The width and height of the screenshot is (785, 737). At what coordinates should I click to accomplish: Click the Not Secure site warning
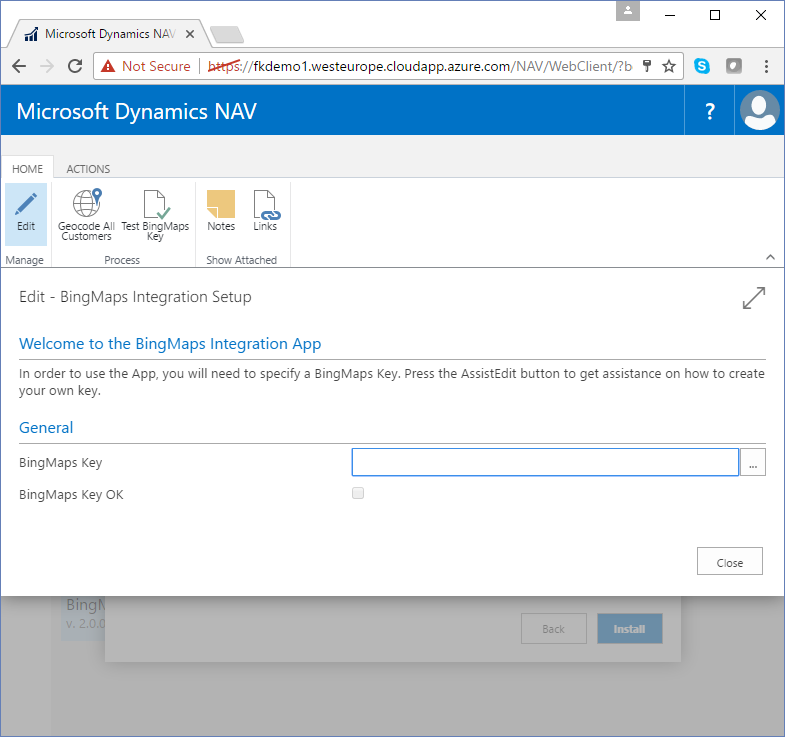click(x=146, y=66)
